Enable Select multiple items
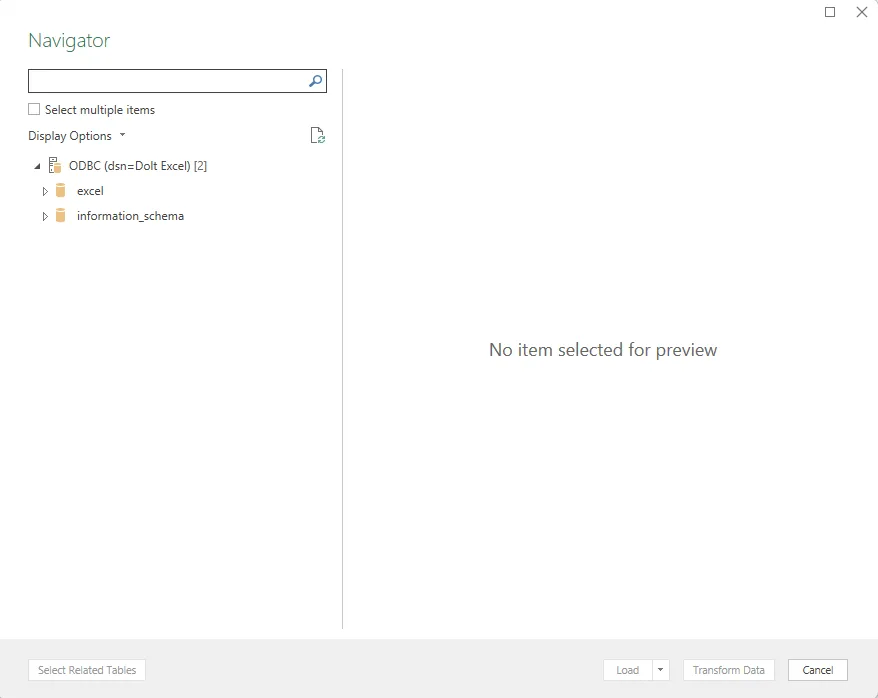Image resolution: width=878 pixels, height=698 pixels. click(33, 109)
